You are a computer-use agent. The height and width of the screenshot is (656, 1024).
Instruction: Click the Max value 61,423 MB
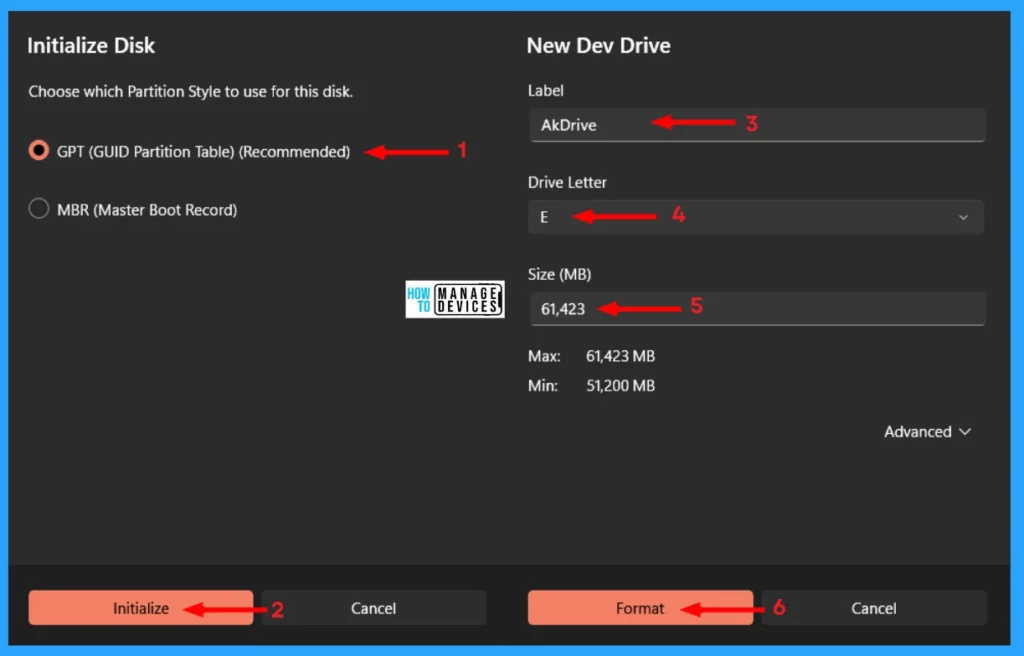click(620, 356)
